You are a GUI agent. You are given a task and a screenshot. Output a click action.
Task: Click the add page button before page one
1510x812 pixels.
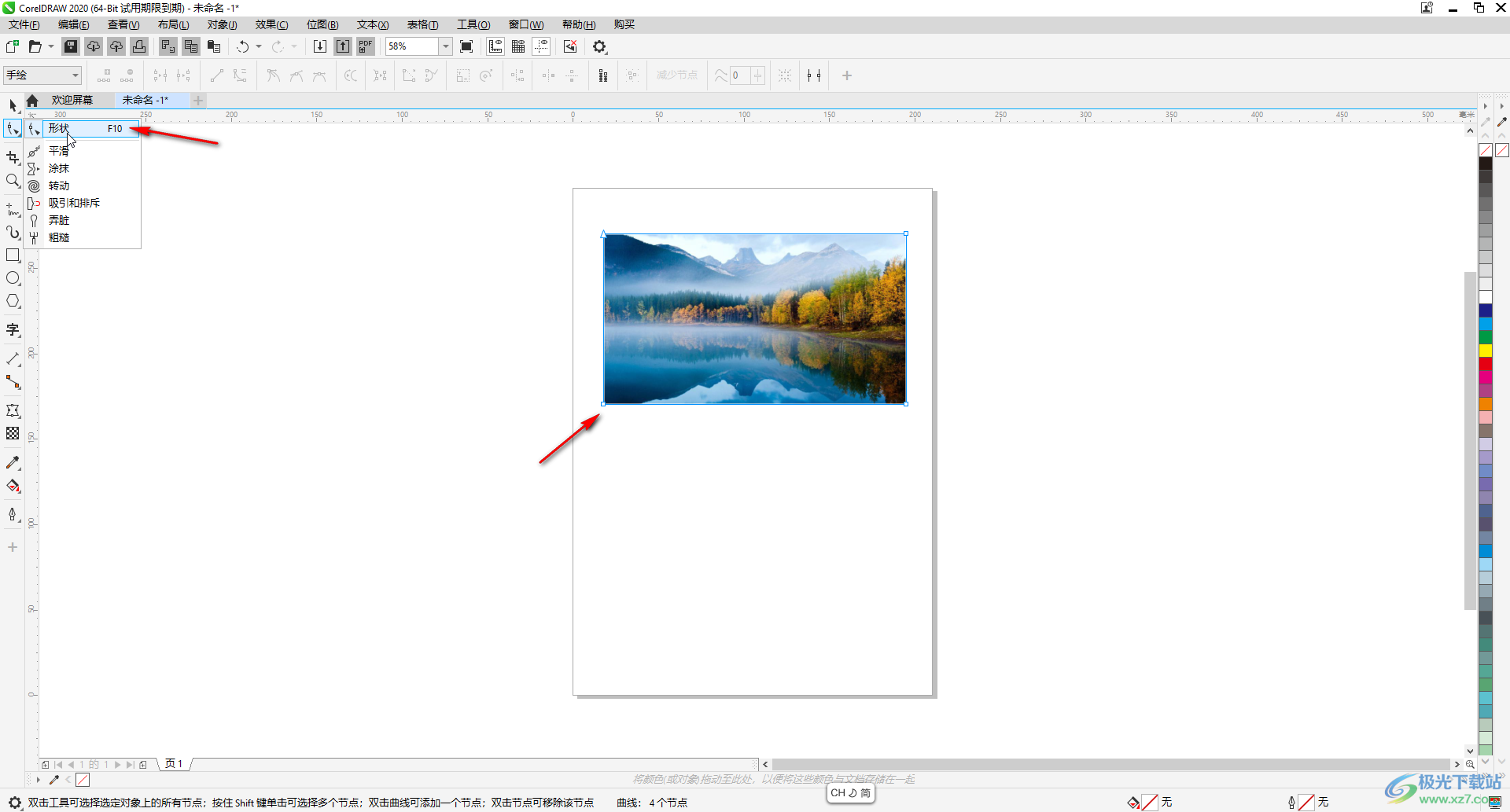pyautogui.click(x=45, y=764)
